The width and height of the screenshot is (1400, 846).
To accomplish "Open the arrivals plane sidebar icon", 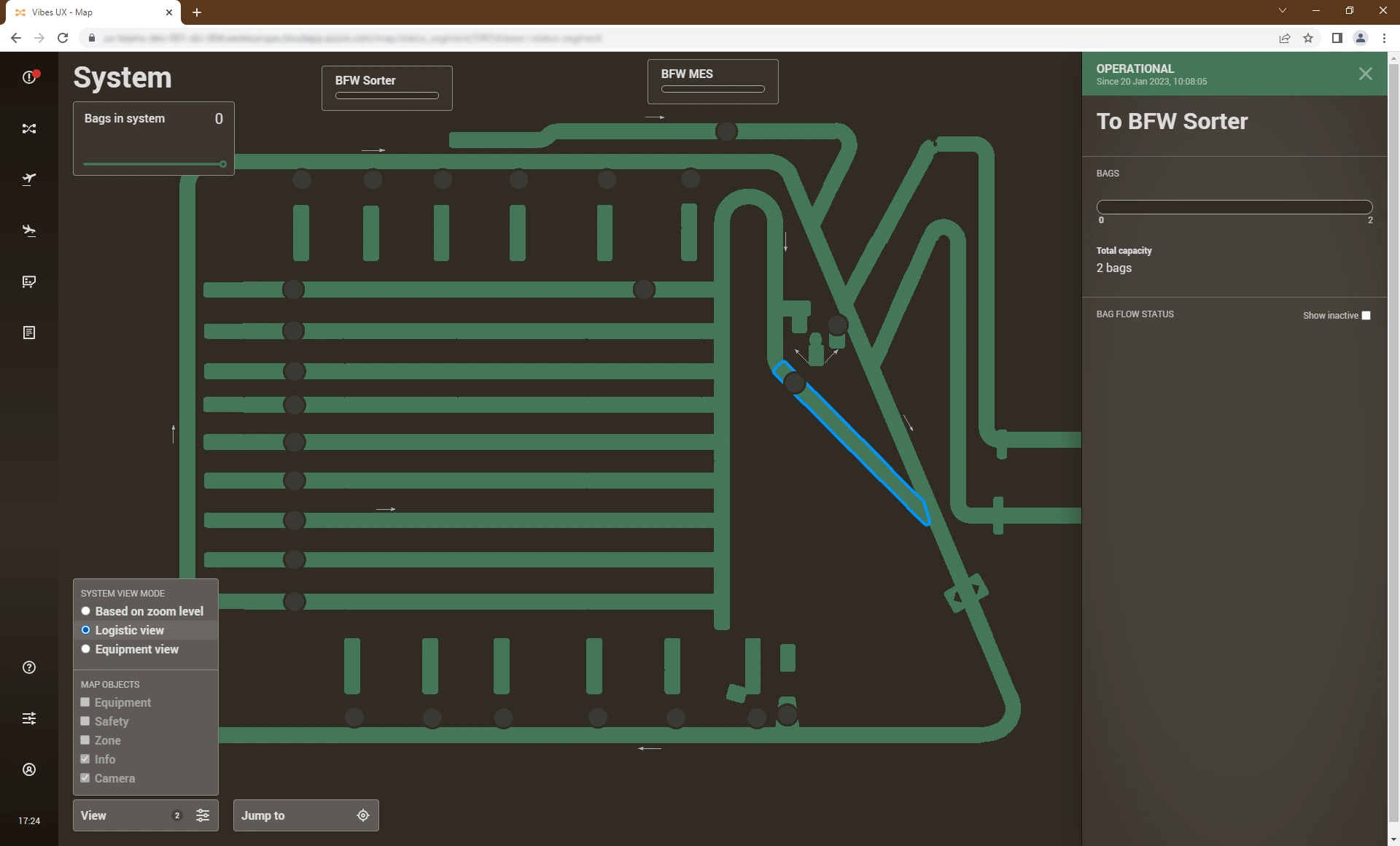I will click(x=29, y=230).
